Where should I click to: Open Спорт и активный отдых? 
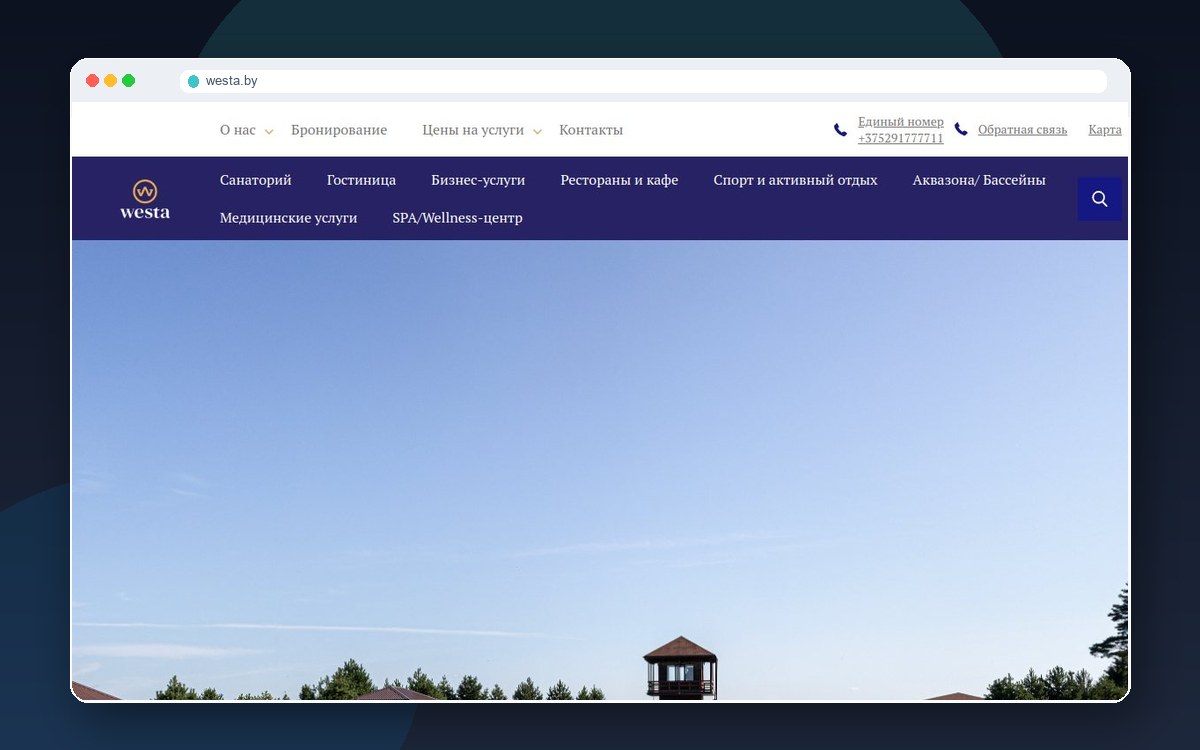coord(795,180)
